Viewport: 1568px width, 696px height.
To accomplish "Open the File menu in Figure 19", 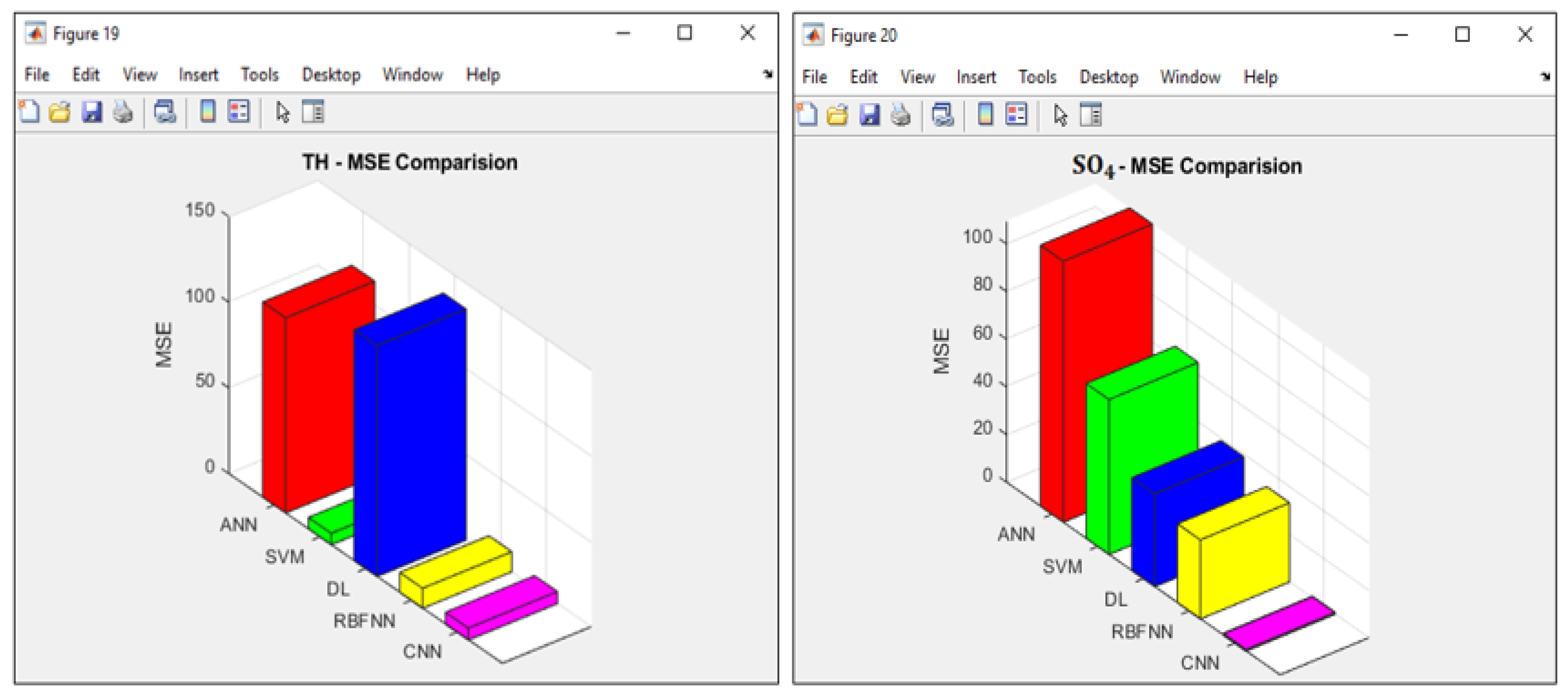I will tap(37, 75).
